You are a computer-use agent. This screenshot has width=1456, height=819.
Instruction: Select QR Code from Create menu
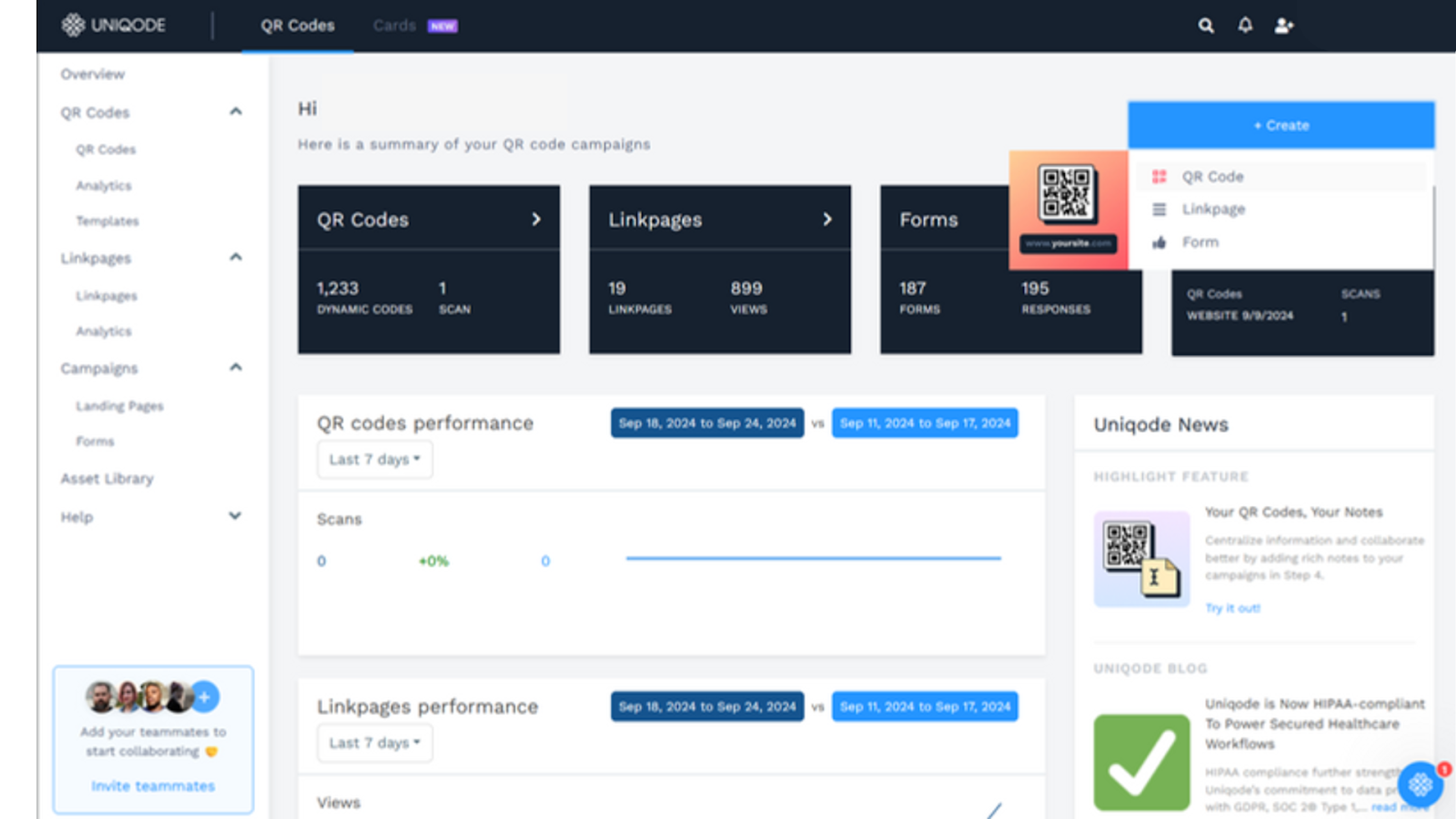tap(1281, 177)
